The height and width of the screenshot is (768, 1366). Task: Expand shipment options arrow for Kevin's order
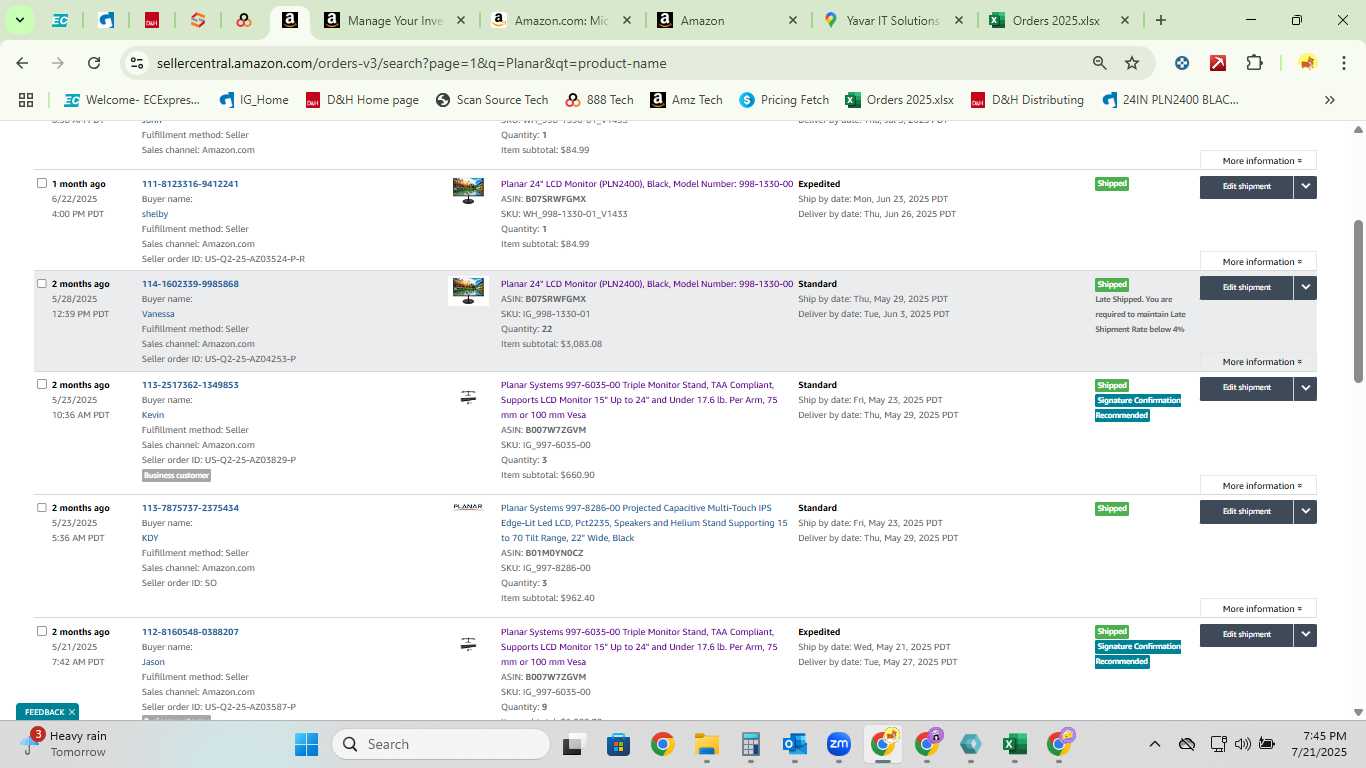click(1305, 388)
